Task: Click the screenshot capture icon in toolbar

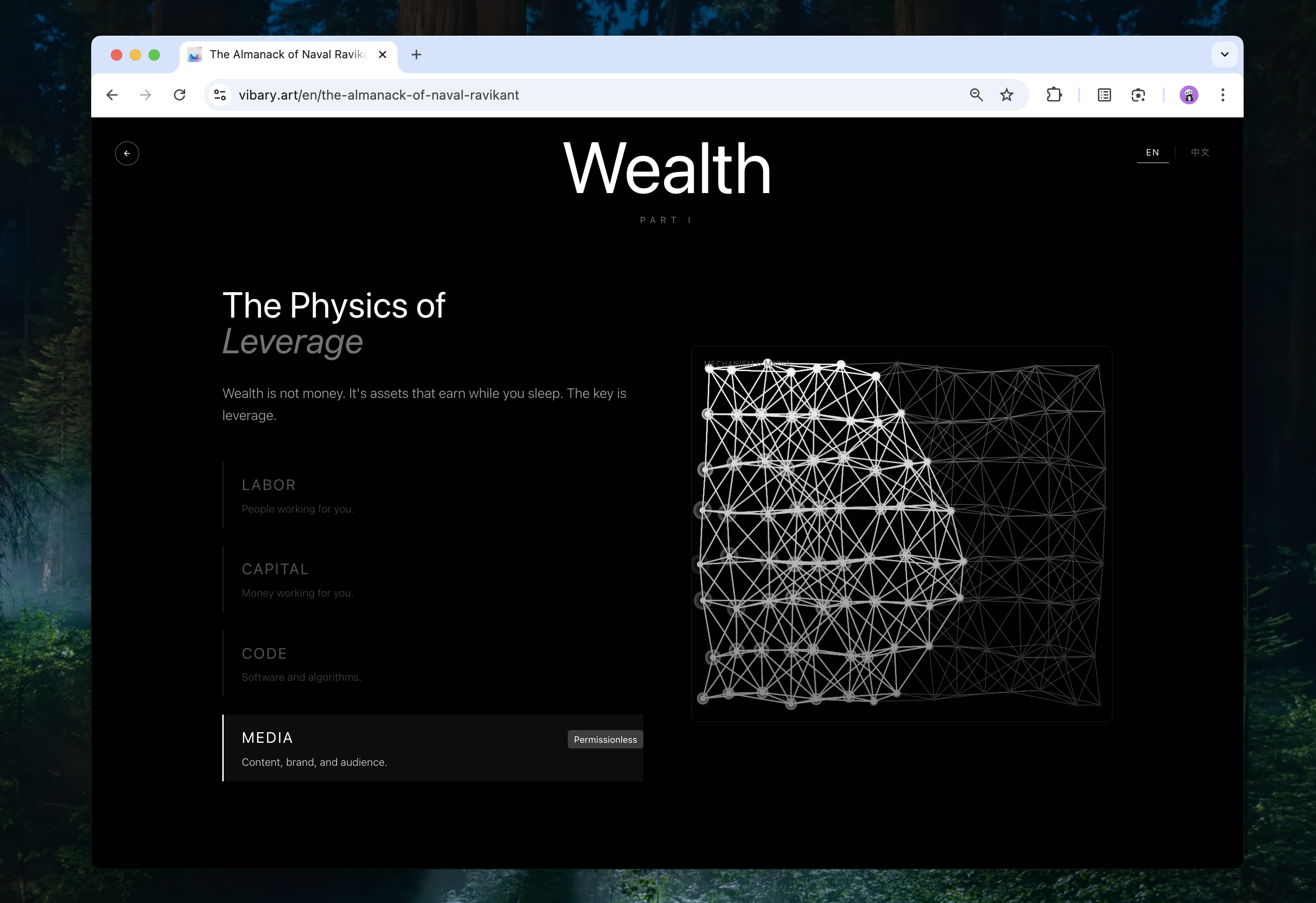Action: [1138, 95]
